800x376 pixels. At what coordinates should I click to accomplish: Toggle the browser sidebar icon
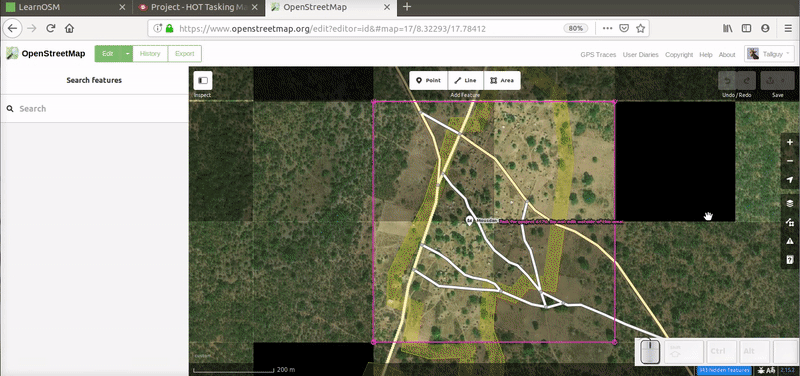click(x=746, y=29)
